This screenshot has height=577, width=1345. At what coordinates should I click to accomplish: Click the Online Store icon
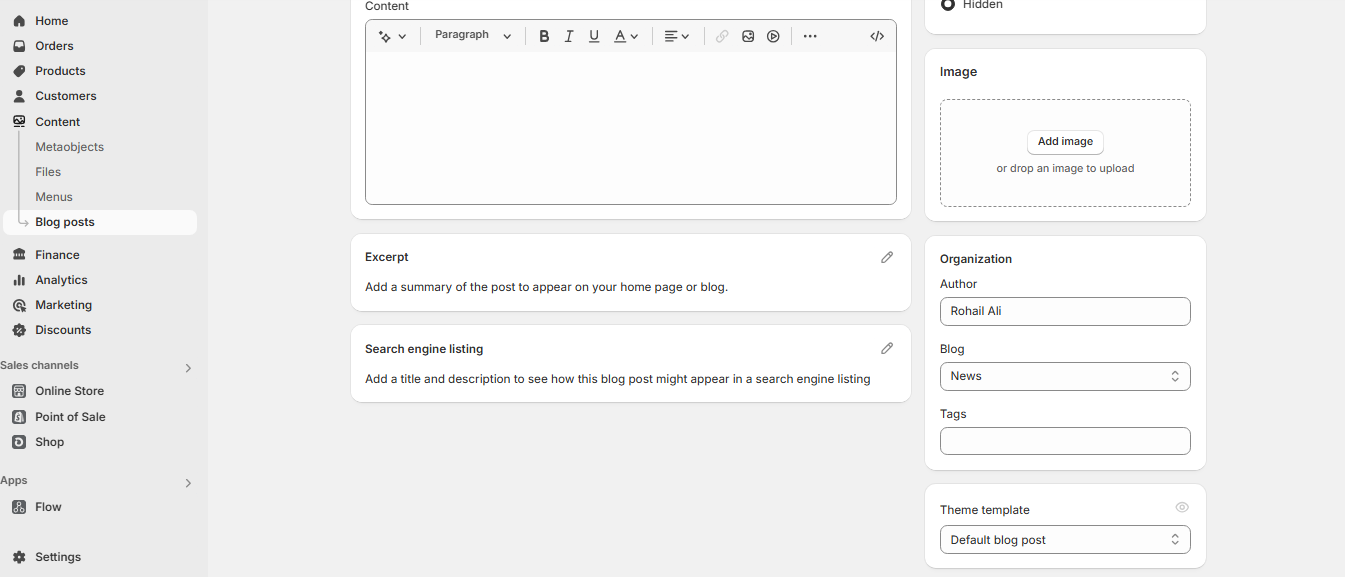point(19,391)
